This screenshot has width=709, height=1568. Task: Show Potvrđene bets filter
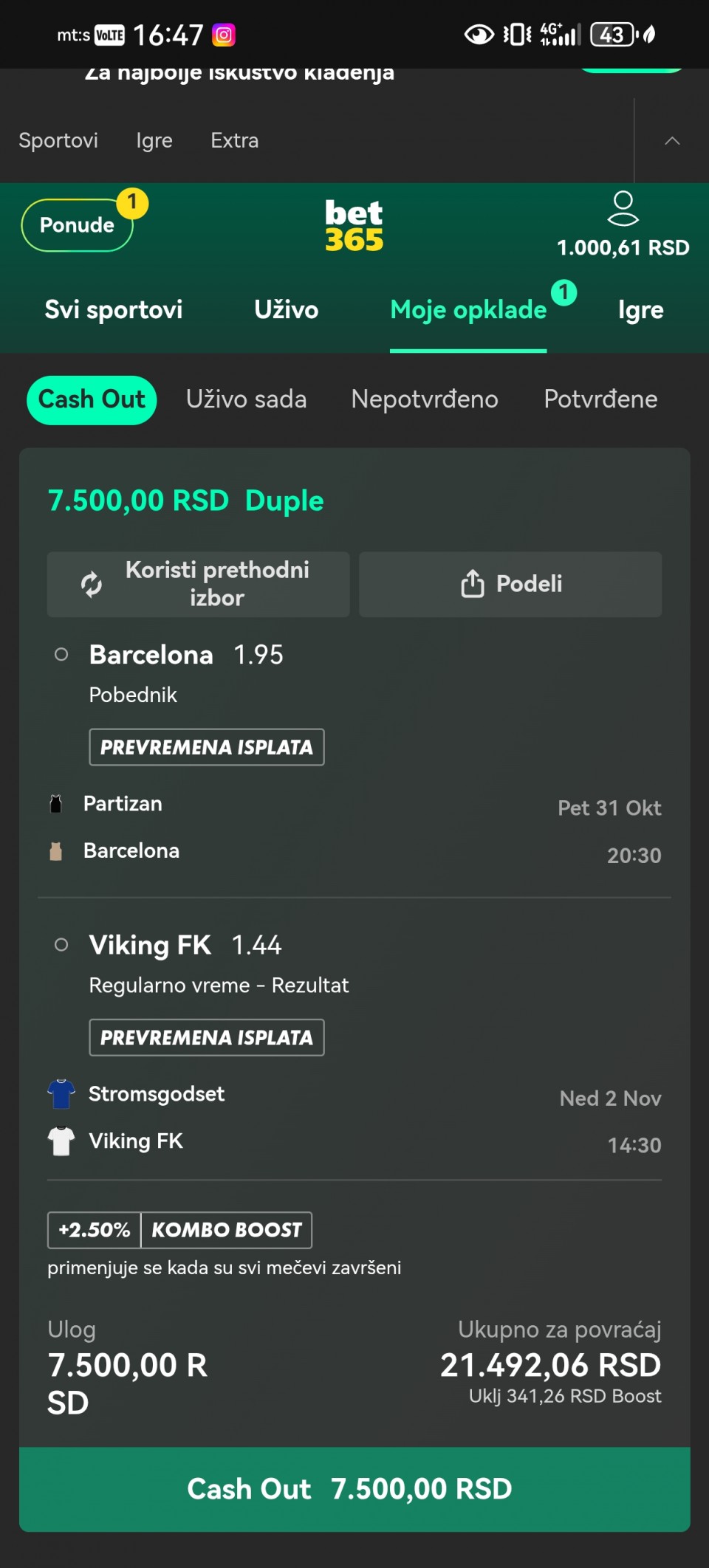600,399
